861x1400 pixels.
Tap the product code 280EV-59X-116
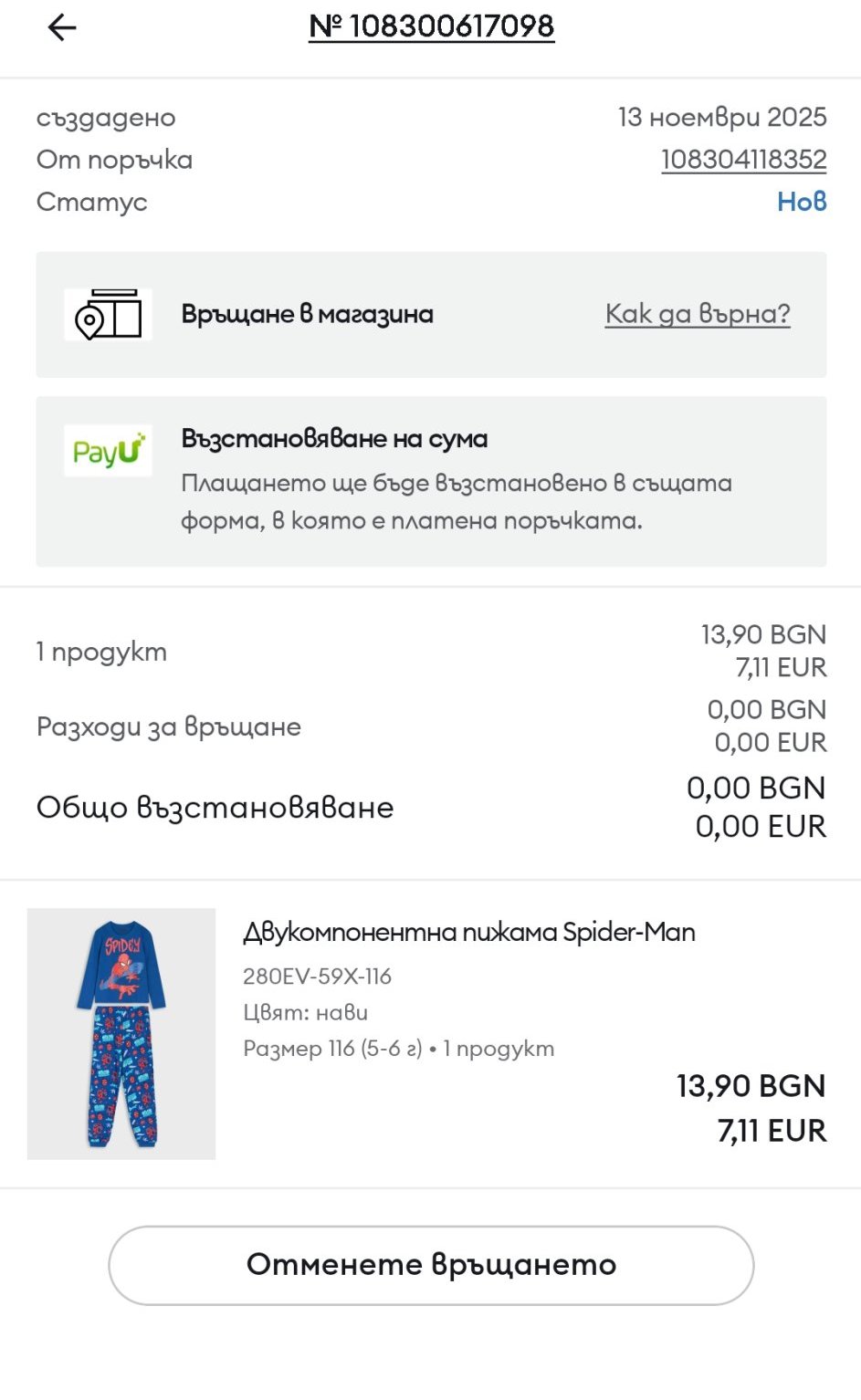tap(317, 977)
